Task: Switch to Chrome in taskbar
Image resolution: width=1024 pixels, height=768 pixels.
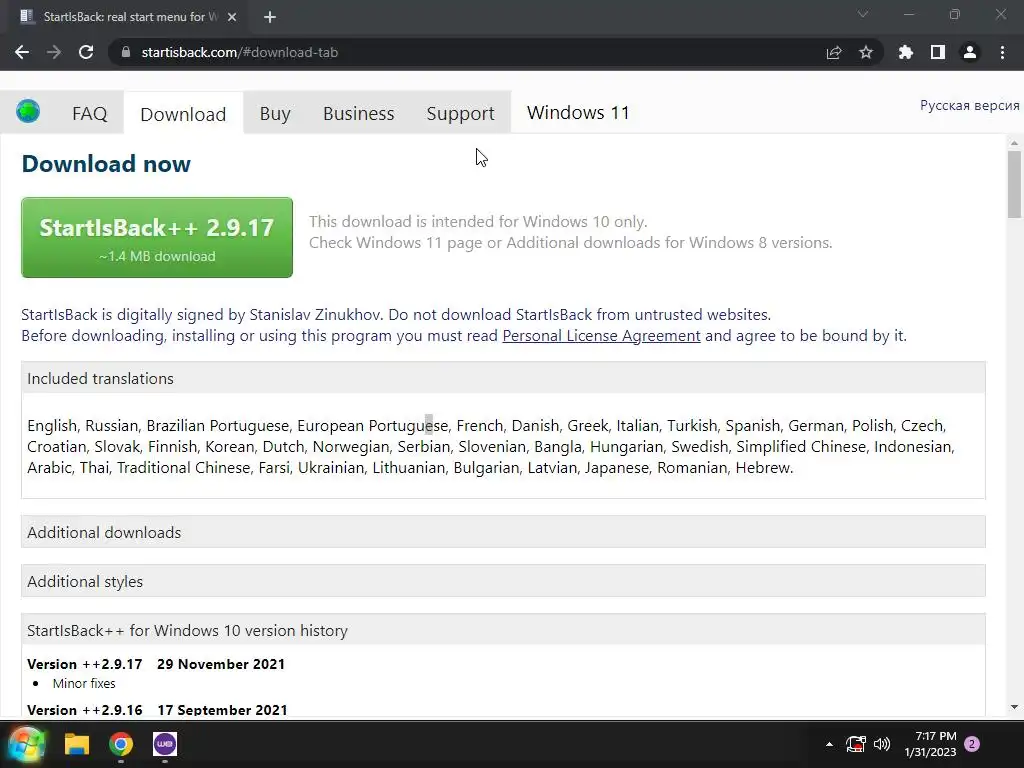Action: click(x=121, y=744)
